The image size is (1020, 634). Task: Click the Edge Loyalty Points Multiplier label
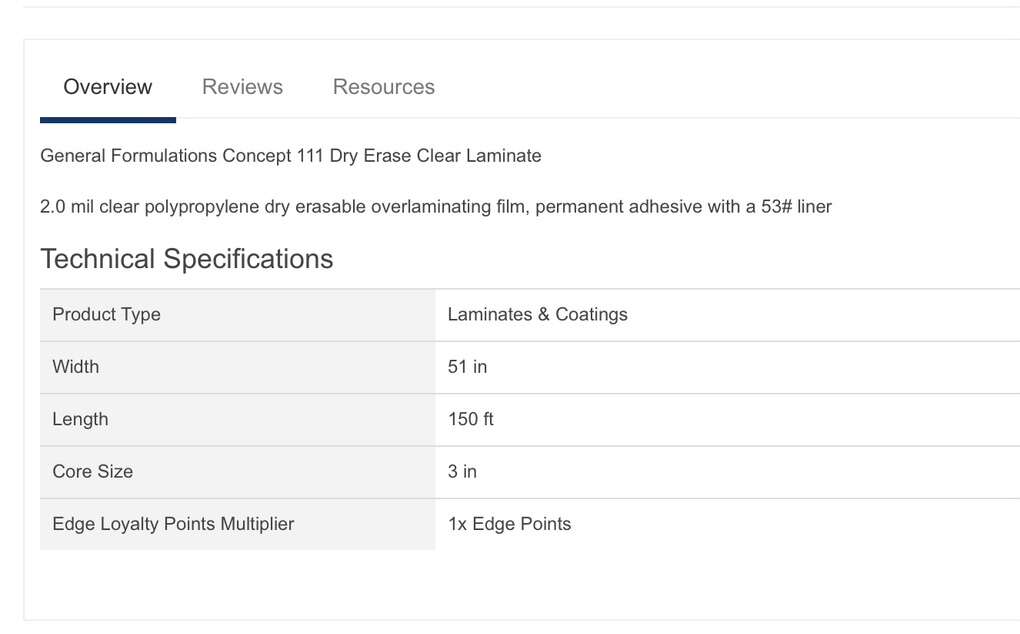[173, 524]
